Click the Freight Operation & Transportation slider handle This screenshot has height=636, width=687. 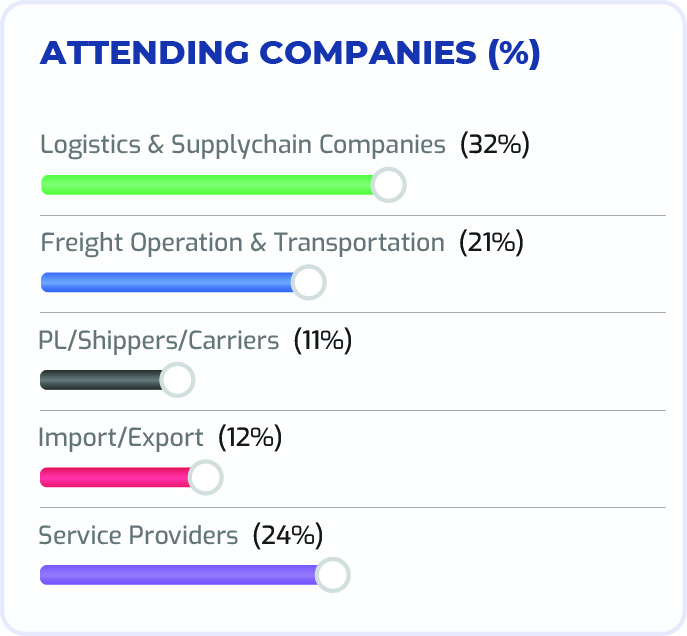pos(309,283)
